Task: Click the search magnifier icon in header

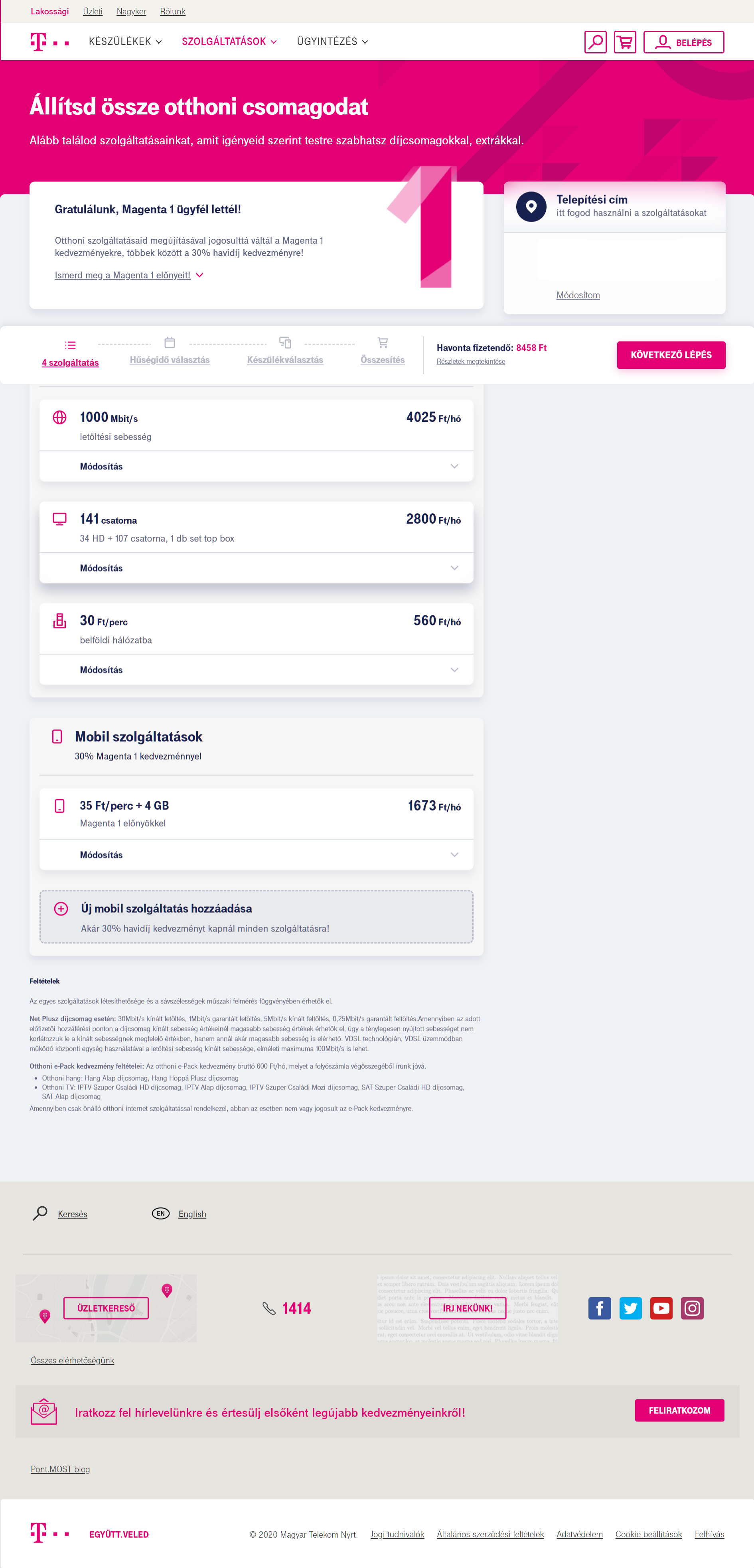Action: click(594, 42)
